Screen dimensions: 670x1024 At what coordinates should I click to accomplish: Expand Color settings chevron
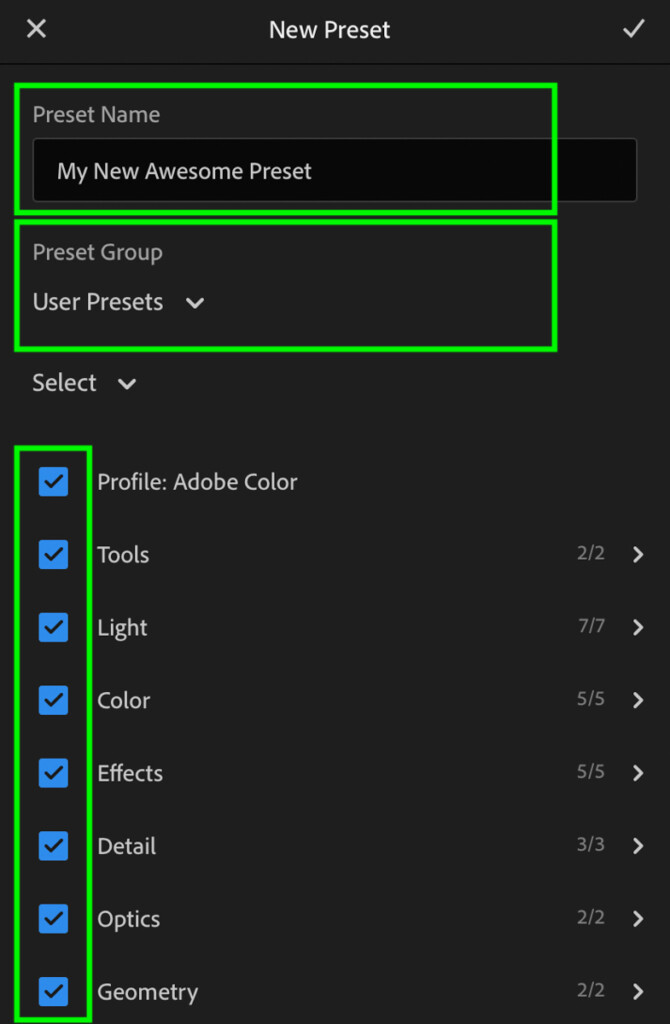pyautogui.click(x=638, y=700)
